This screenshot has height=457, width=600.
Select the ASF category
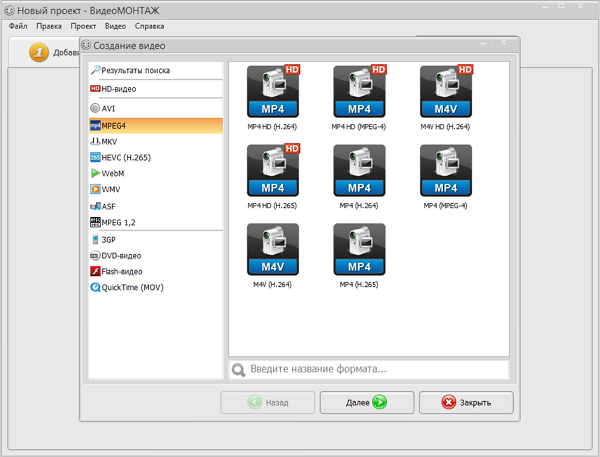pyautogui.click(x=156, y=206)
